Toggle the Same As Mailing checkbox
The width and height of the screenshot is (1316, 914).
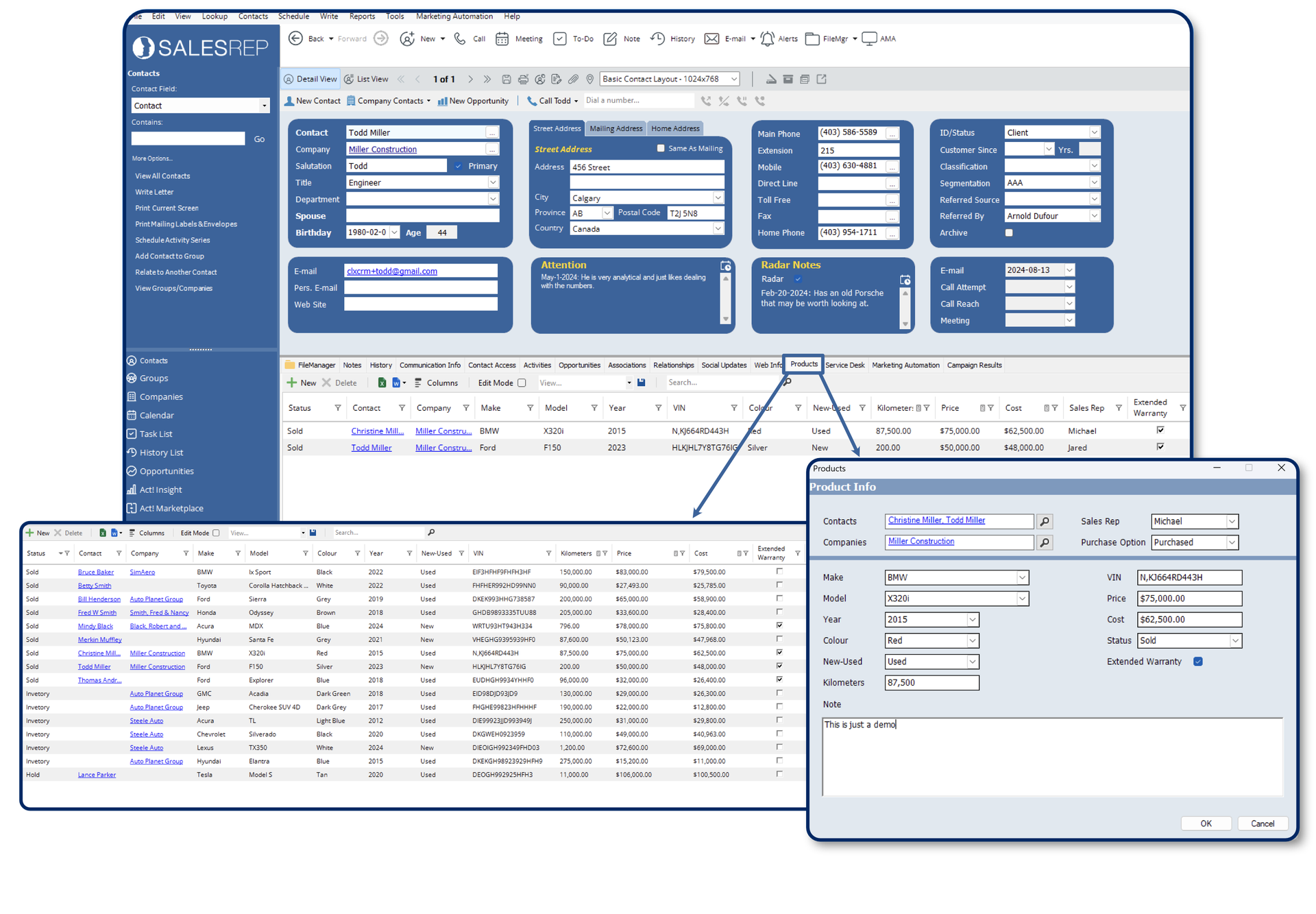[x=661, y=148]
